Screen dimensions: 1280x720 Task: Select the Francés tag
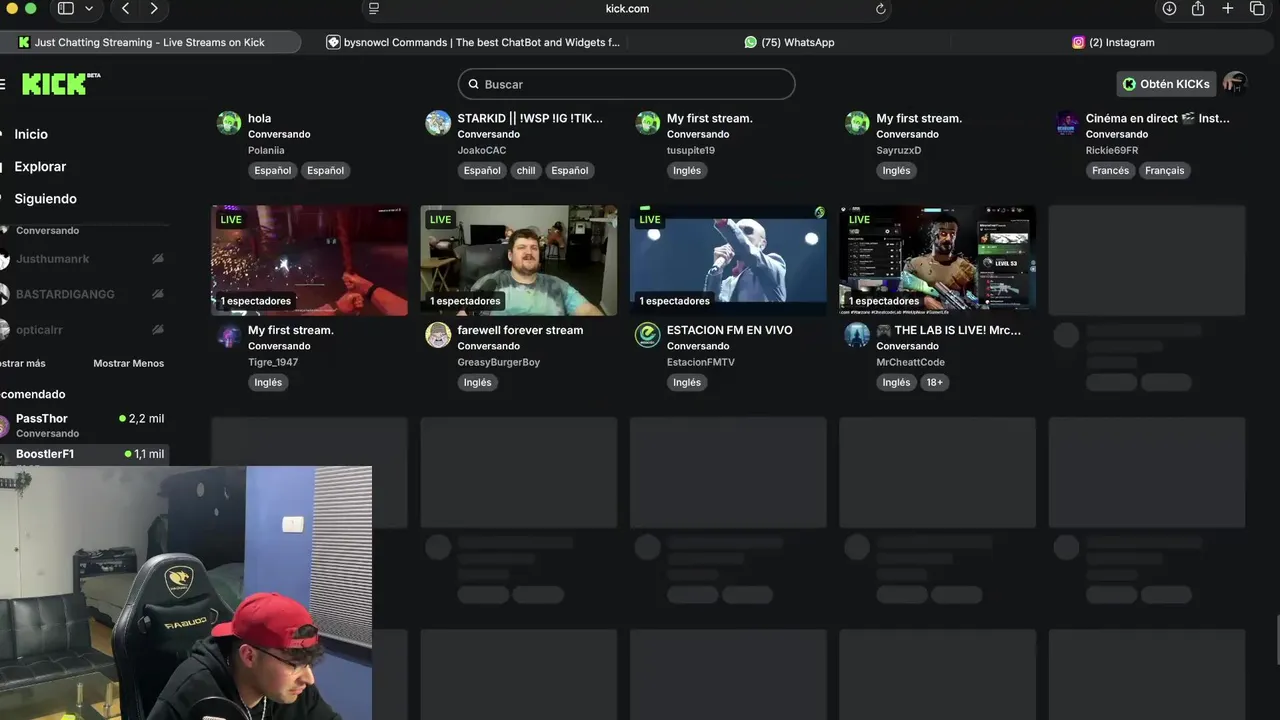click(x=1110, y=170)
